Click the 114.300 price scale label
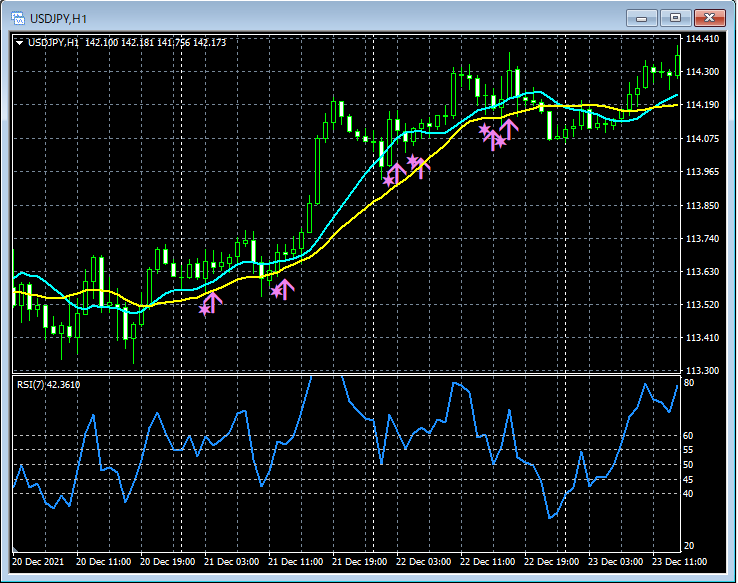This screenshot has height=583, width=738. click(702, 72)
